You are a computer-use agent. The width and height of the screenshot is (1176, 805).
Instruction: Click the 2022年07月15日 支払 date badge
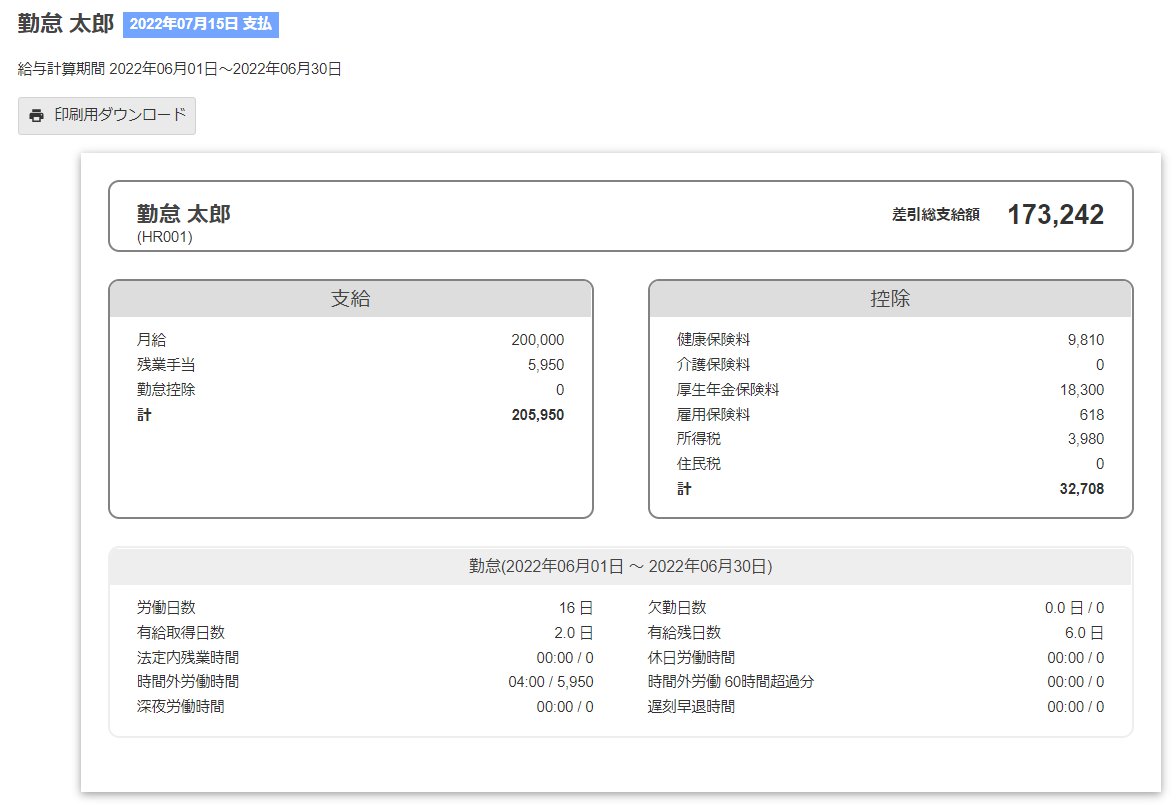point(201,24)
